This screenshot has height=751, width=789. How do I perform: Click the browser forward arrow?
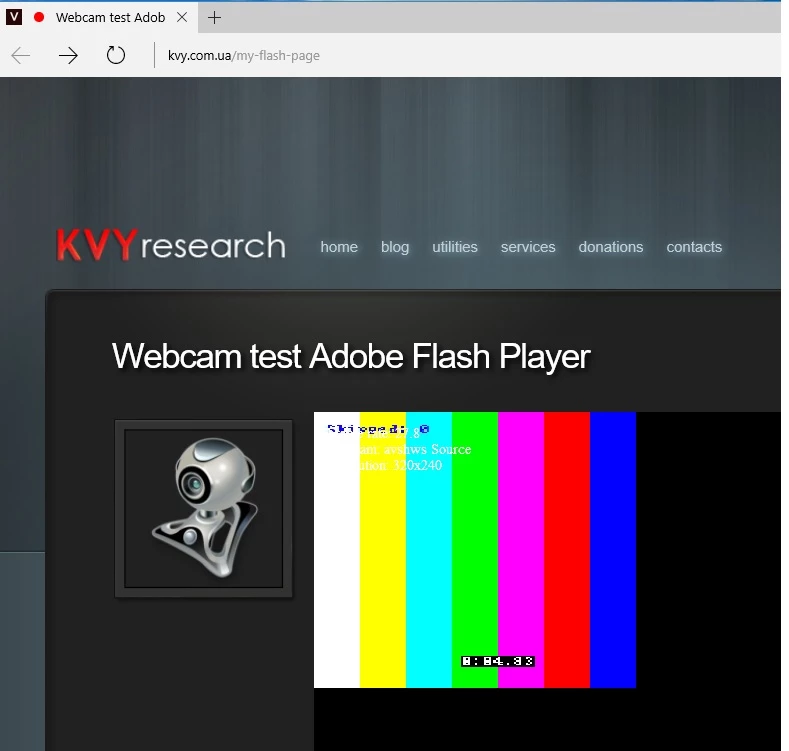click(68, 55)
